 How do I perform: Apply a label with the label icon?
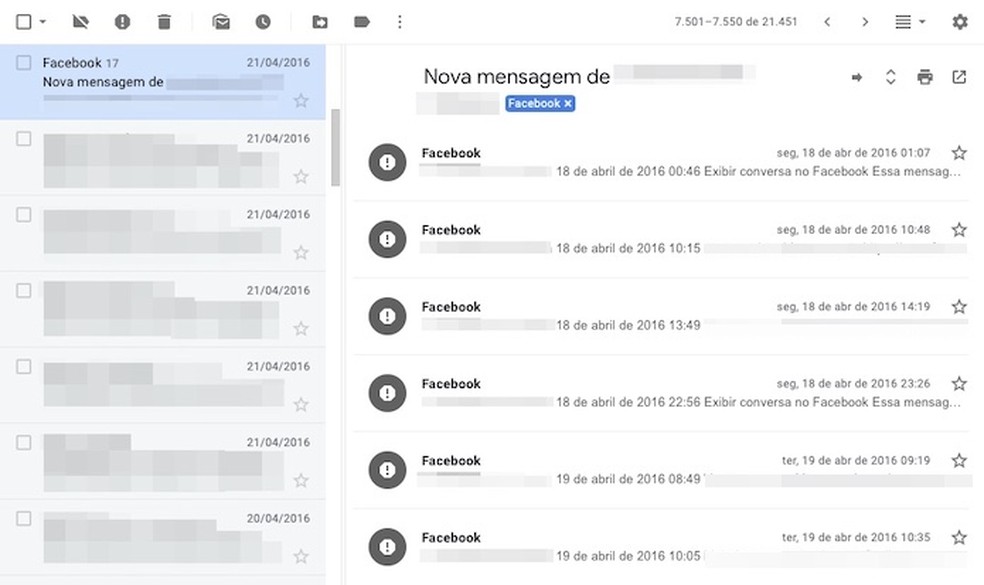pos(361,21)
